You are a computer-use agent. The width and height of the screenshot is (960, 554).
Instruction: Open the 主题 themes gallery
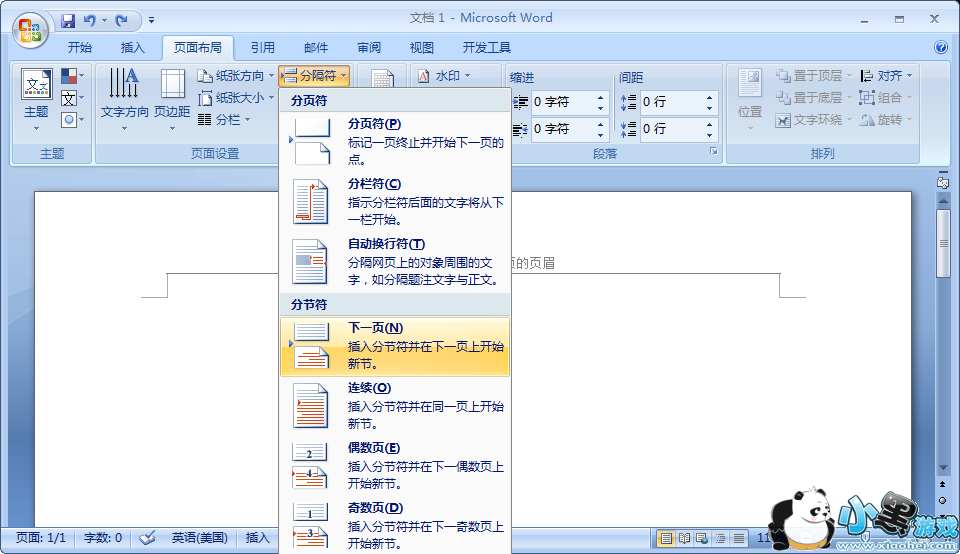click(x=36, y=99)
